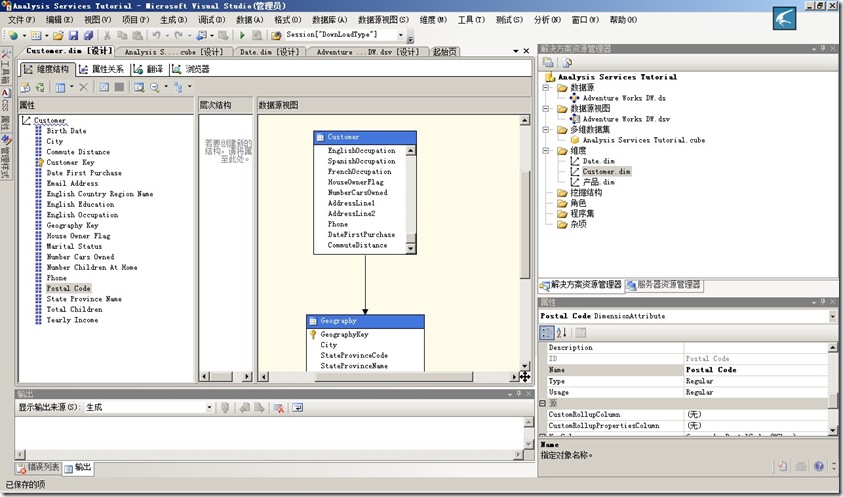Viewport: 843px width, 497px height.
Task: Open the 生成(B) menu
Action: click(174, 20)
